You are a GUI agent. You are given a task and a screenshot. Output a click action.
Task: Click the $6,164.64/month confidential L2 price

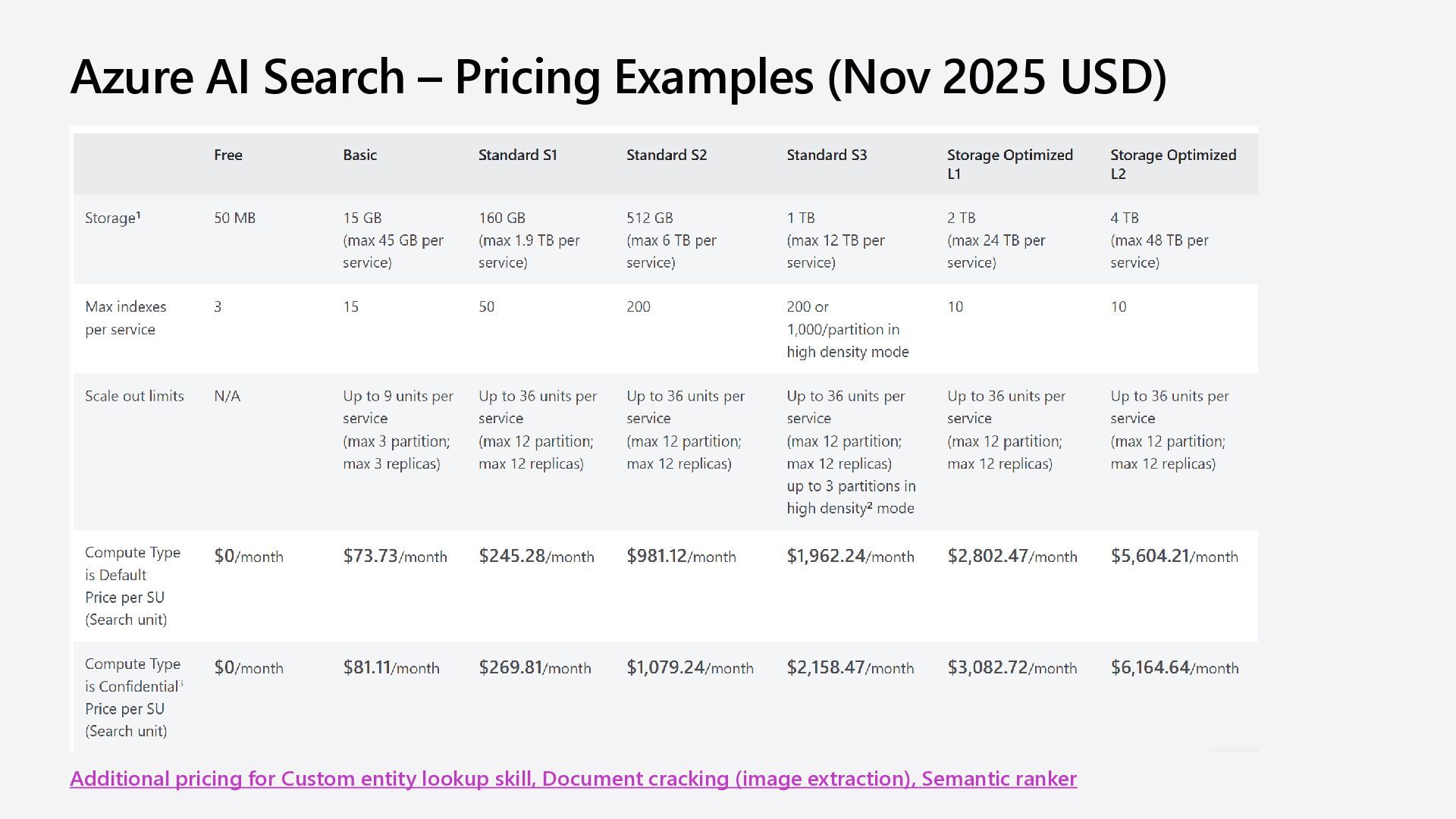click(1174, 667)
